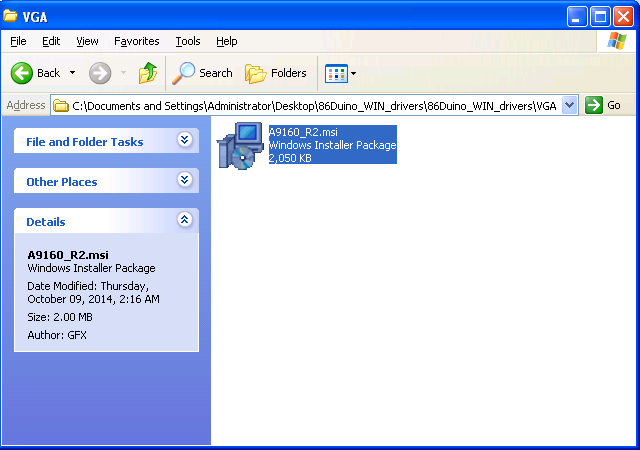Click the File and Folder Tasks heading

click(84, 142)
